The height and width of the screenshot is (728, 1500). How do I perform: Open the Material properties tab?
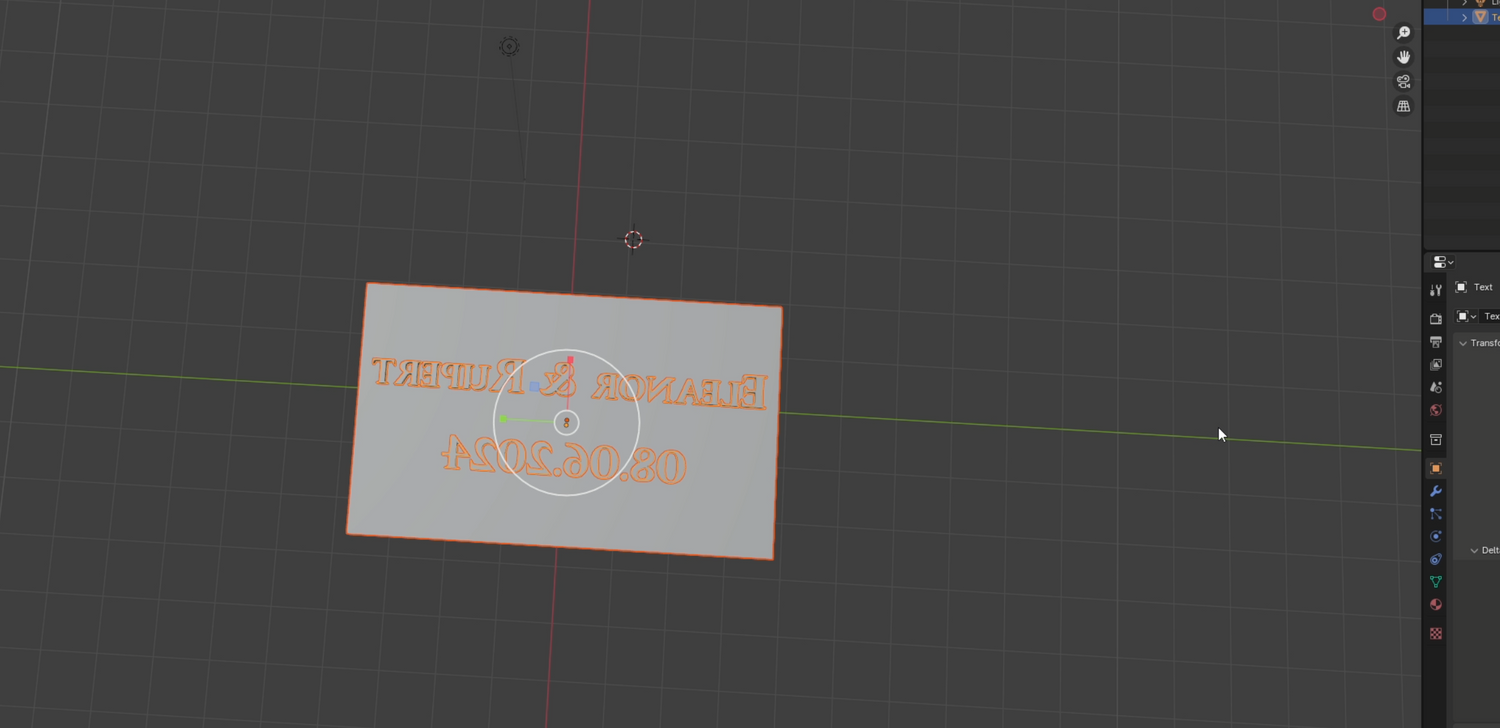pyautogui.click(x=1436, y=604)
